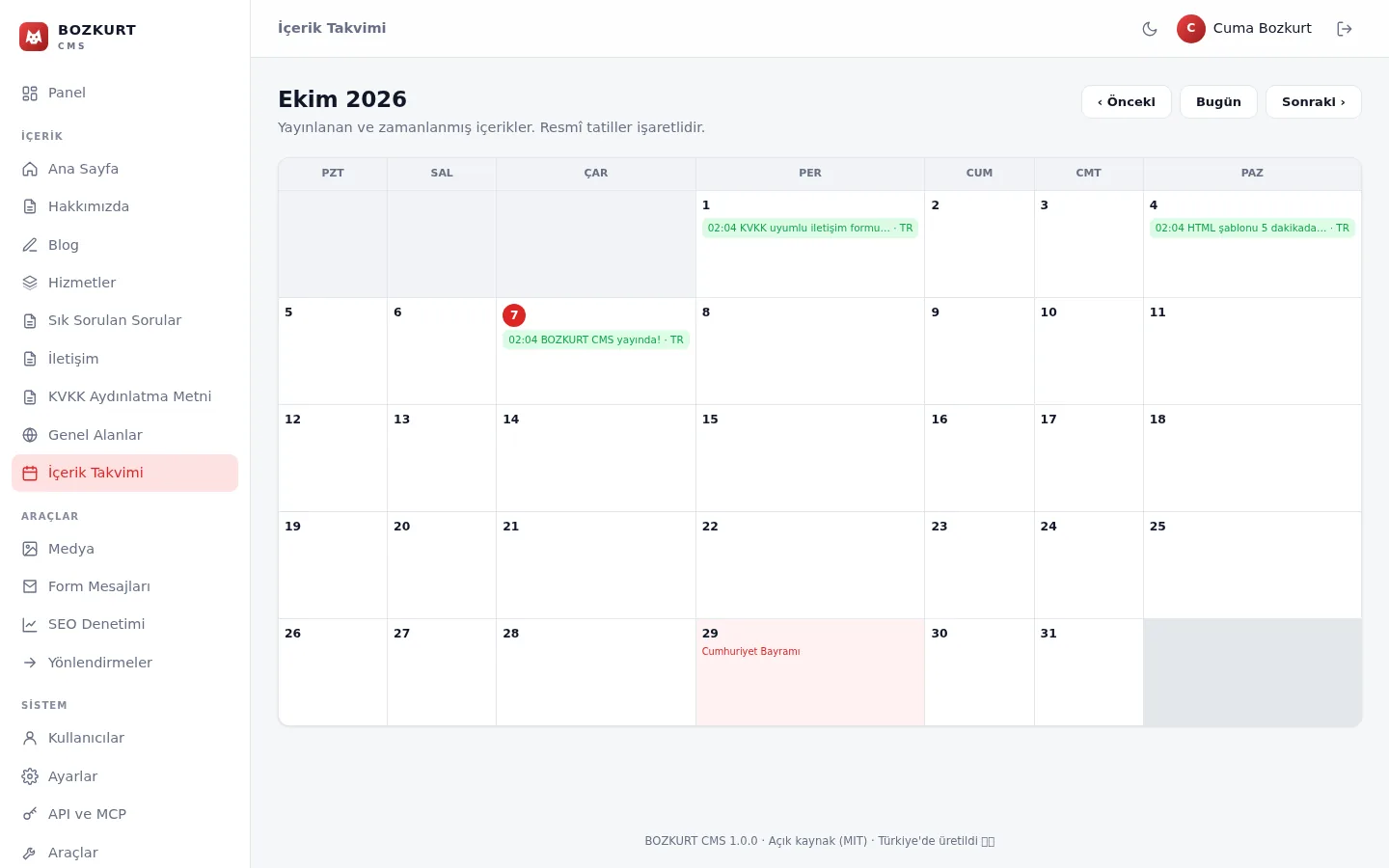The image size is (1389, 868).
Task: Open the API ve MCP key icon
Action: pyautogui.click(x=30, y=814)
